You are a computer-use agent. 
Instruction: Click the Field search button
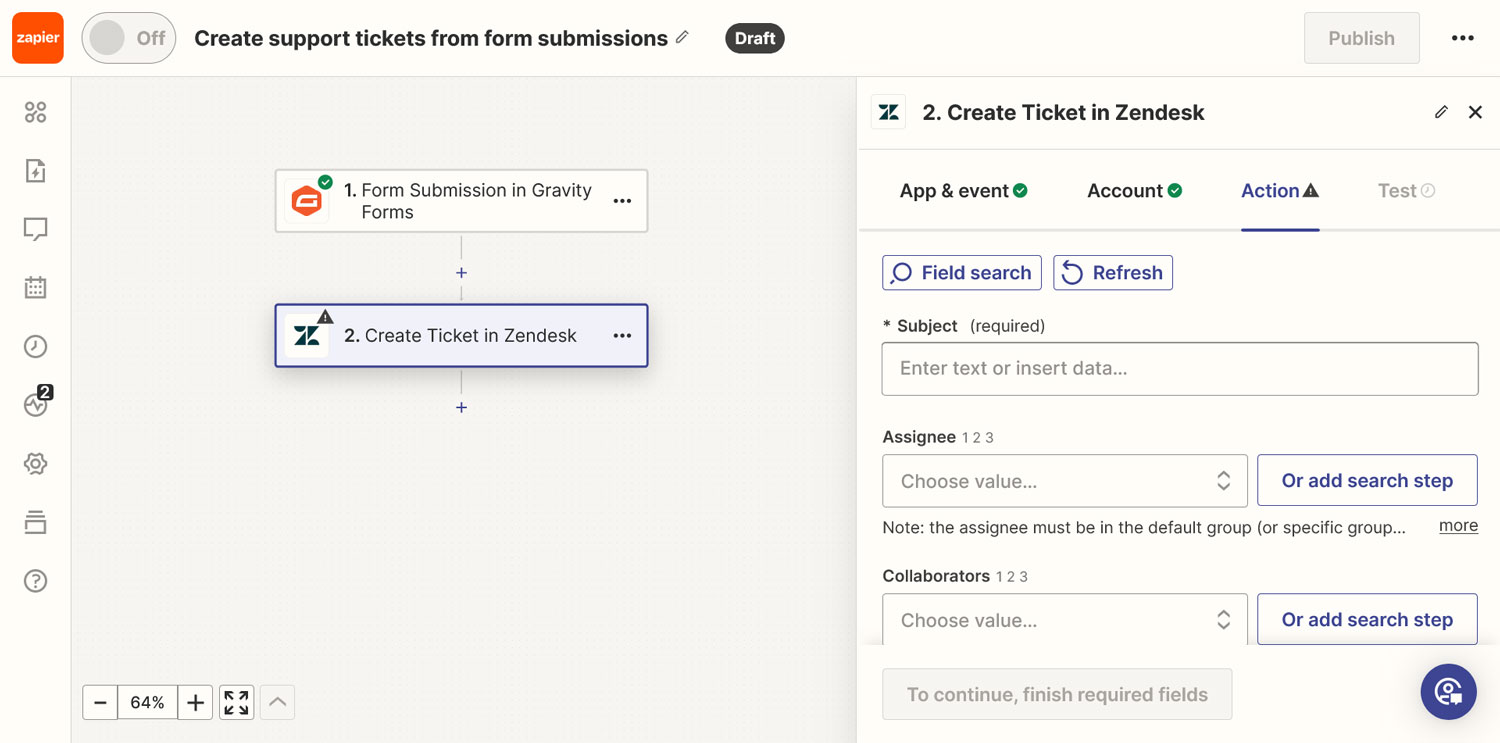coord(962,273)
